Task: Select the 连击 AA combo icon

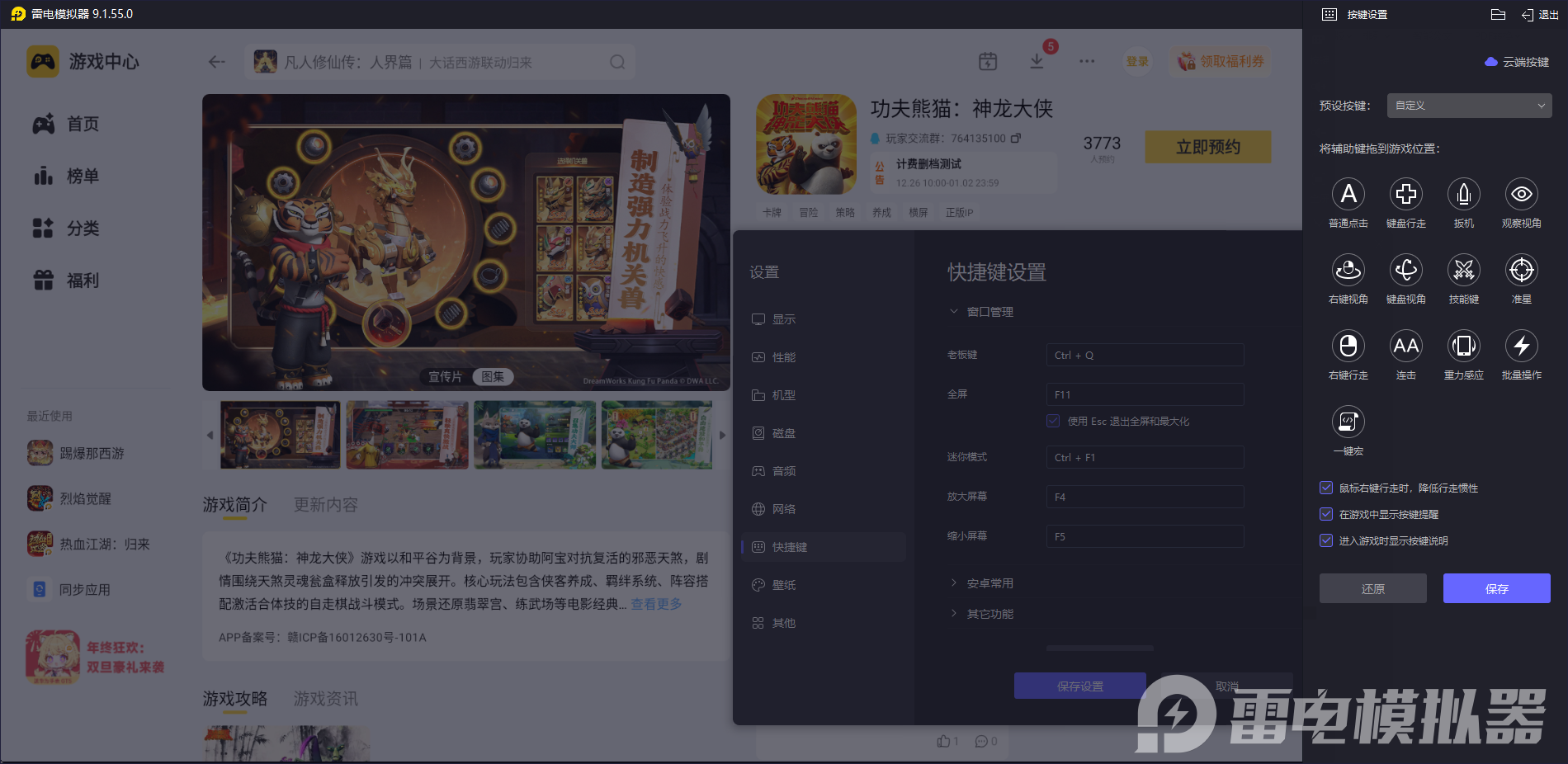Action: pos(1406,346)
